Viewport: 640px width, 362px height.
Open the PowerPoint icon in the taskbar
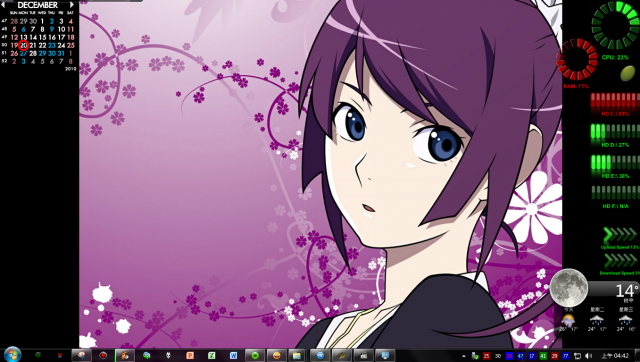point(190,355)
